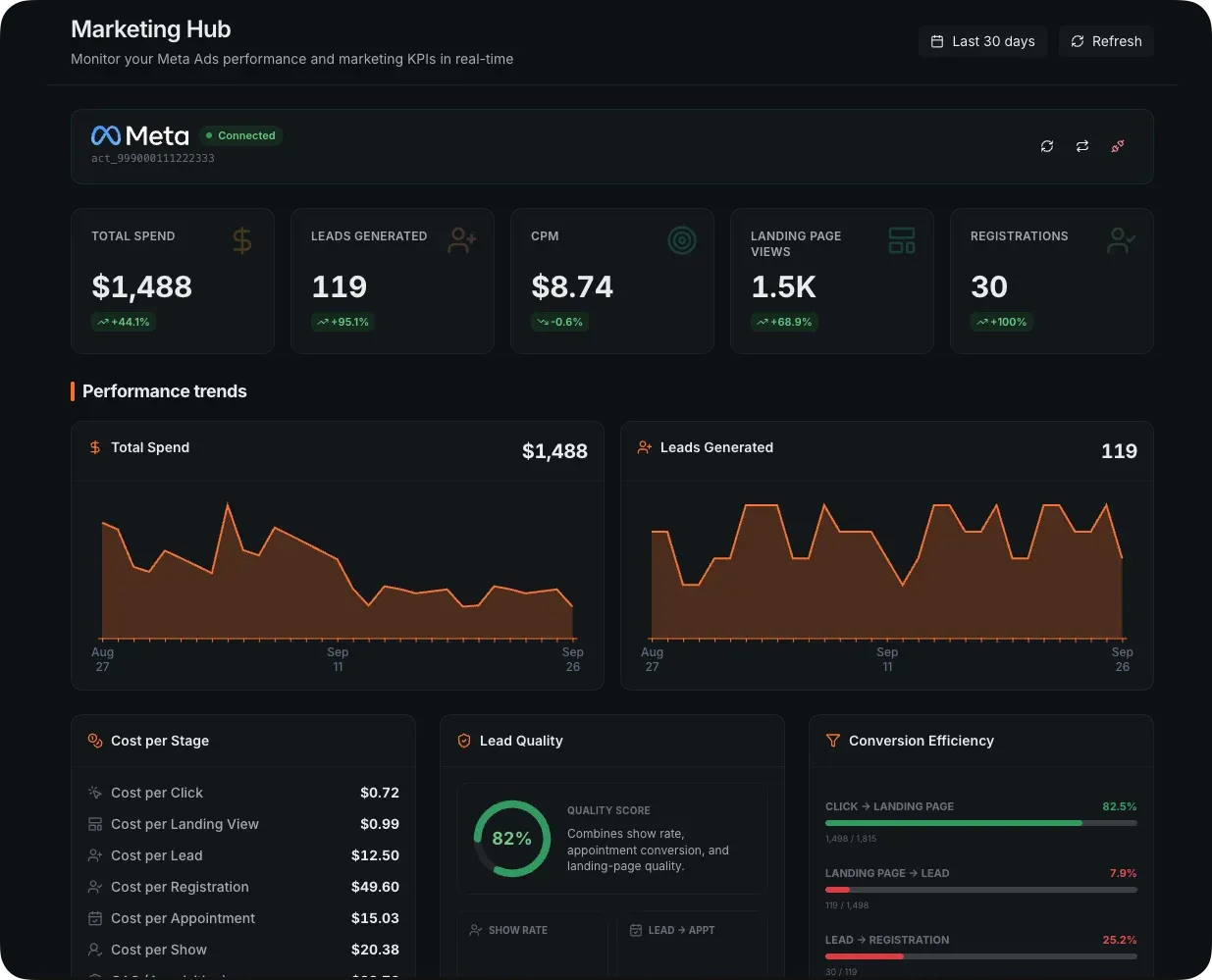Click the $8.74 CPM value

pos(572,286)
